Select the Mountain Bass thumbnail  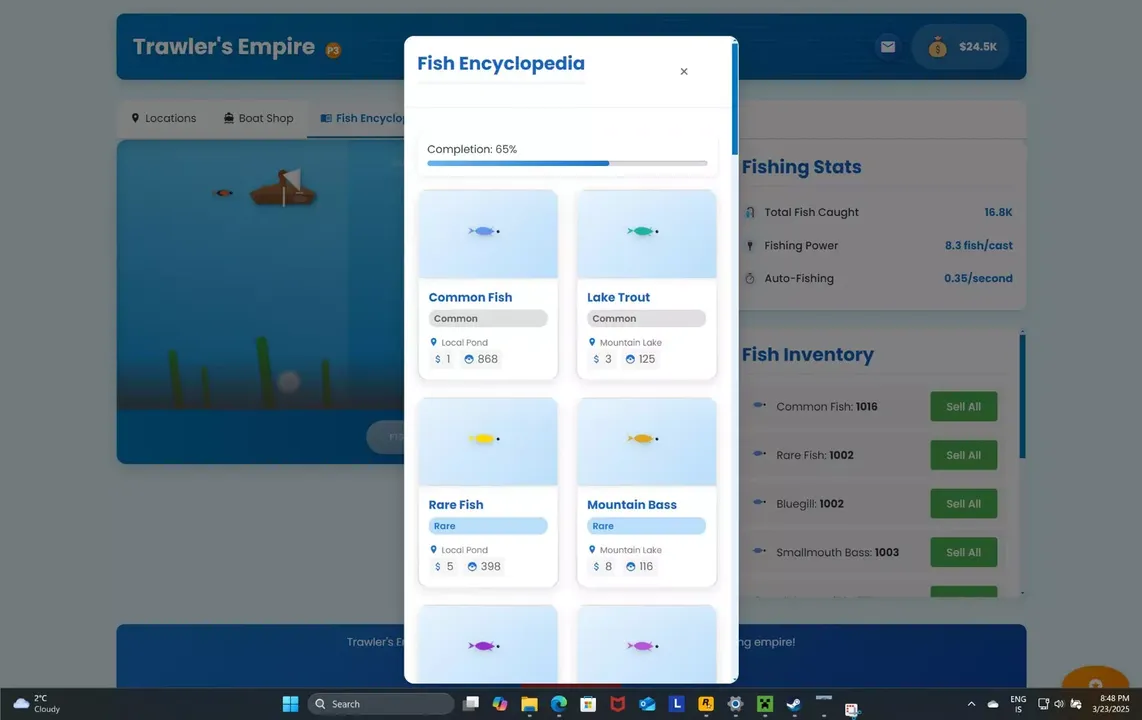[646, 440]
